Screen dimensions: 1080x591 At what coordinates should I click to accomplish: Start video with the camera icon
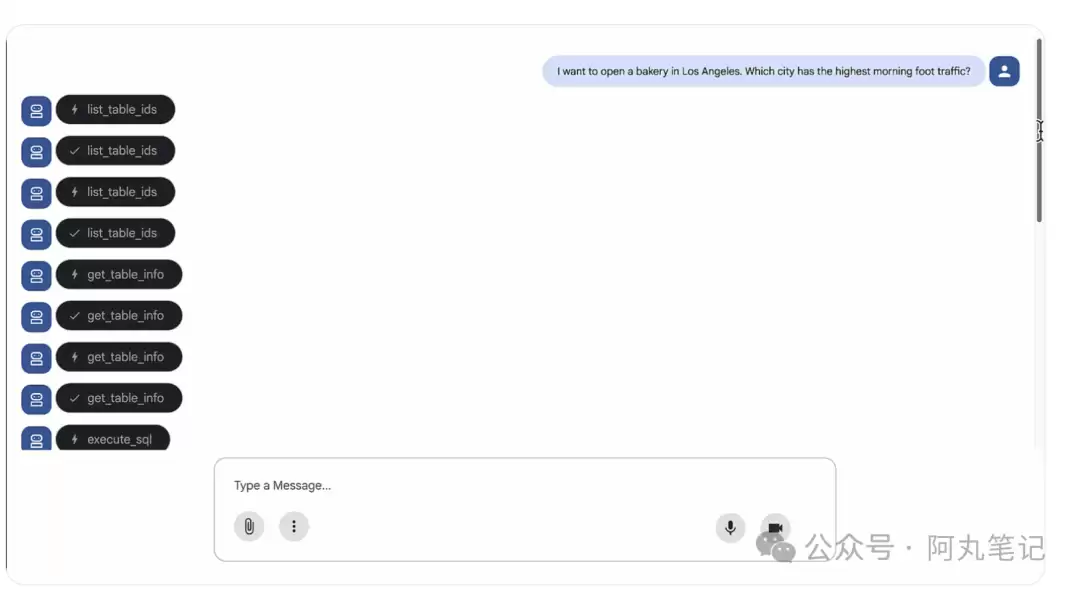point(775,527)
